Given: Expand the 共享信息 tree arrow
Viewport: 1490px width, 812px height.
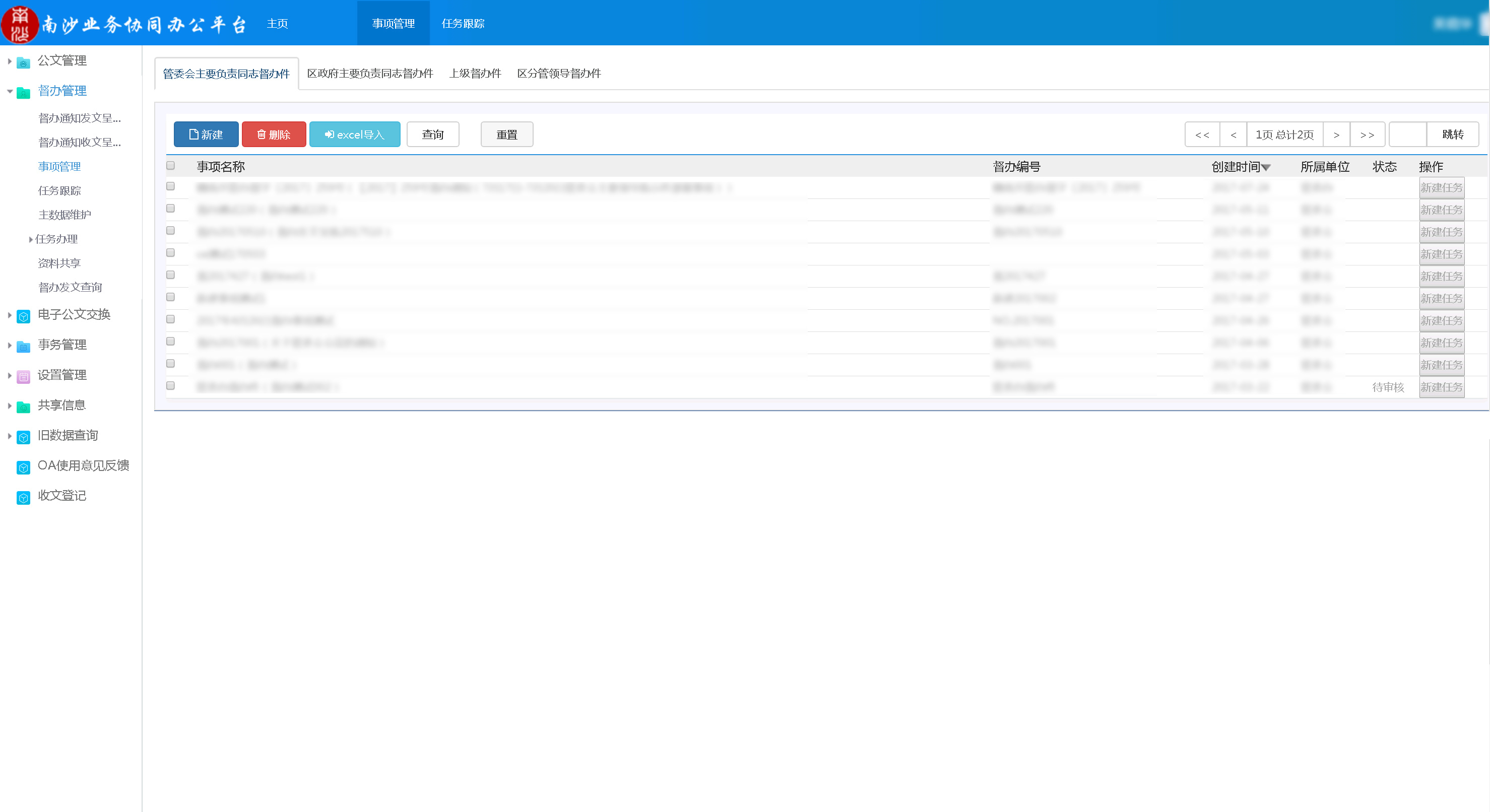Looking at the screenshot, I should coord(9,405).
